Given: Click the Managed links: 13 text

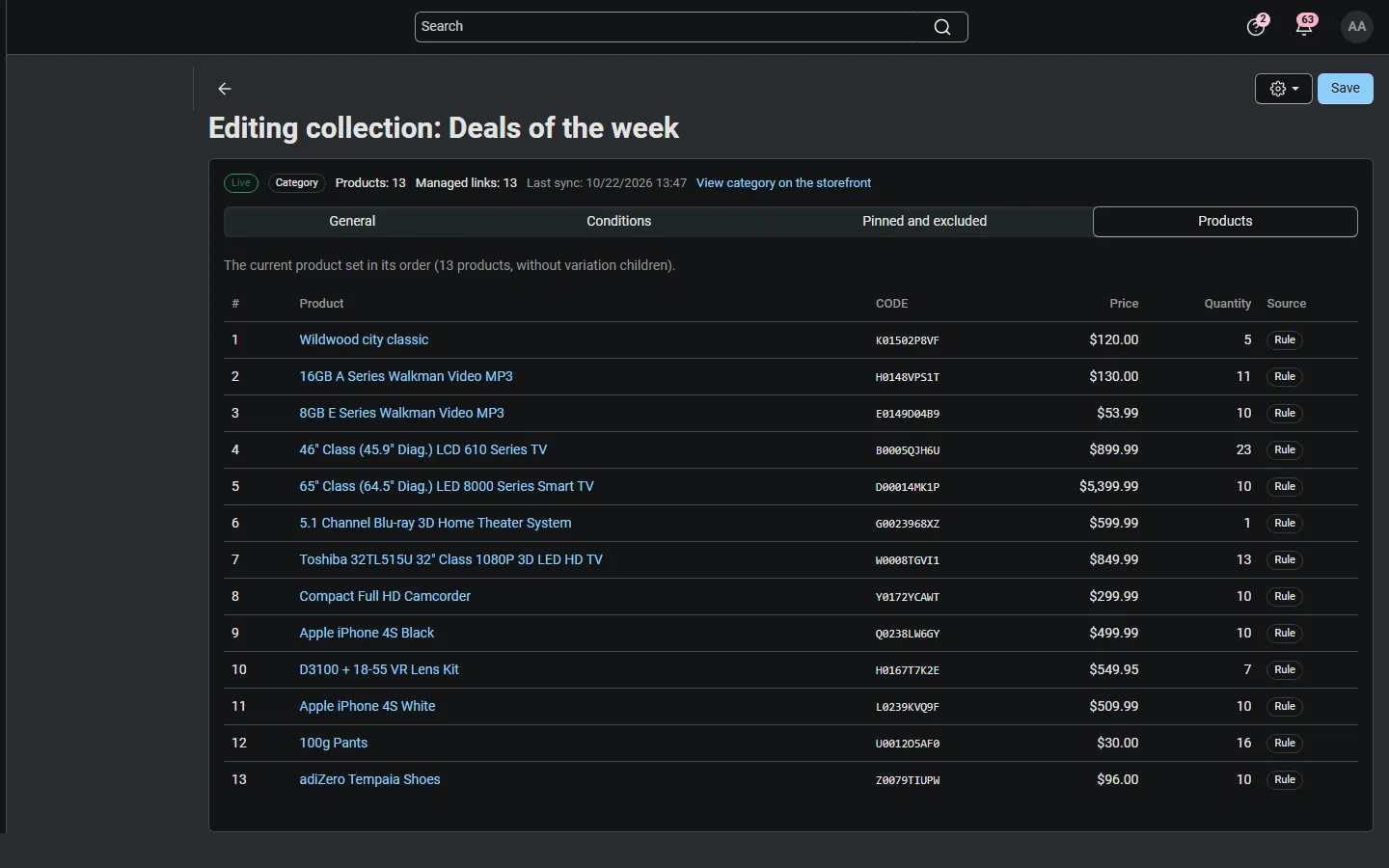Looking at the screenshot, I should point(466,183).
